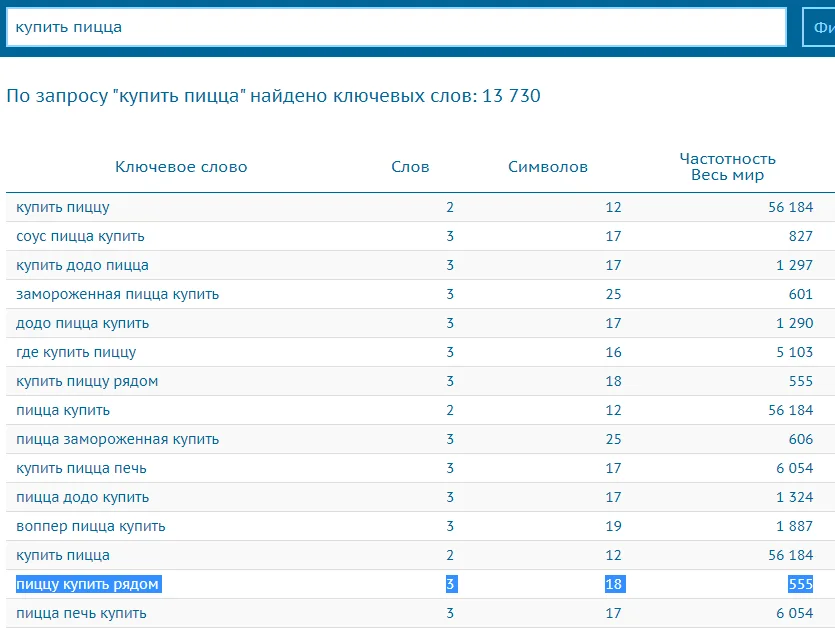Click frequency value 5 103 in table
The image size is (835, 631).
click(794, 352)
